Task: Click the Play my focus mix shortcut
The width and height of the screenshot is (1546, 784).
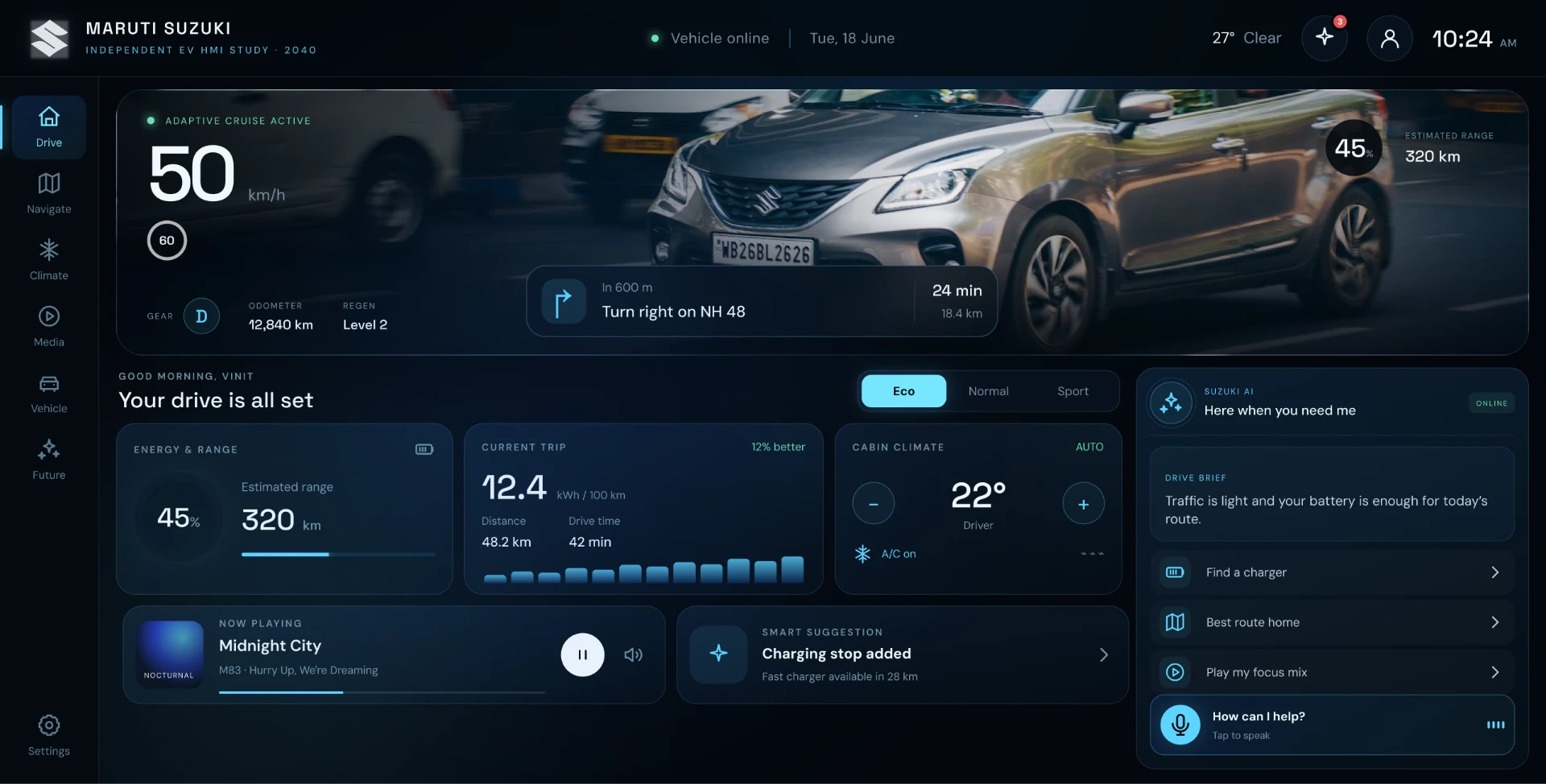Action: pyautogui.click(x=1332, y=672)
